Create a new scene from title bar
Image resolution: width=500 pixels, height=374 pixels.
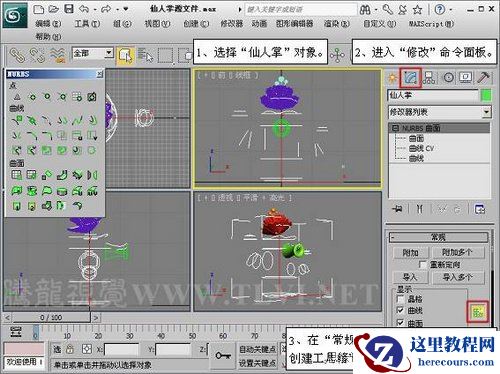pyautogui.click(x=39, y=9)
